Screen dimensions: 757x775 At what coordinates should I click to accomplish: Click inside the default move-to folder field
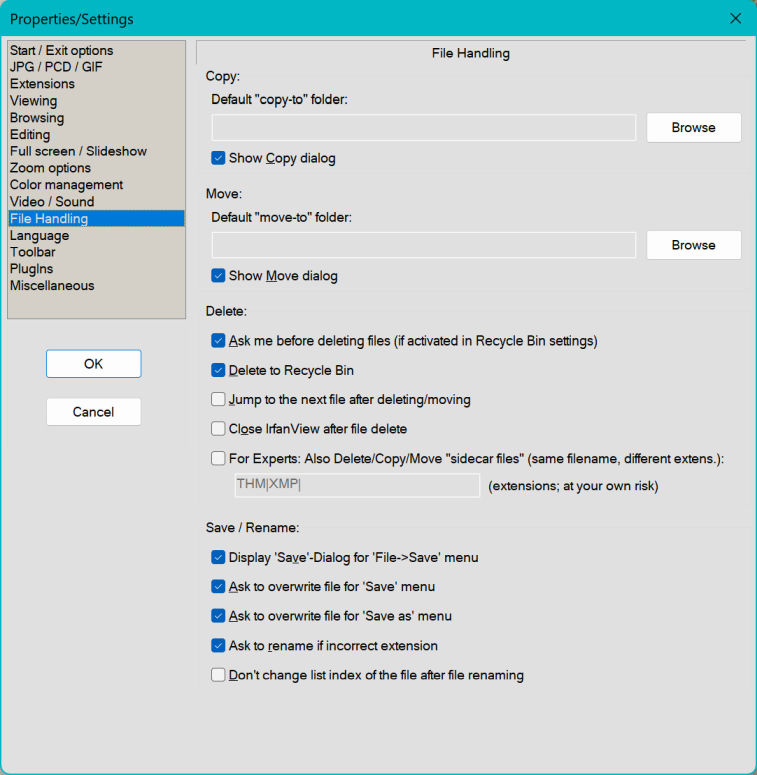coord(424,245)
